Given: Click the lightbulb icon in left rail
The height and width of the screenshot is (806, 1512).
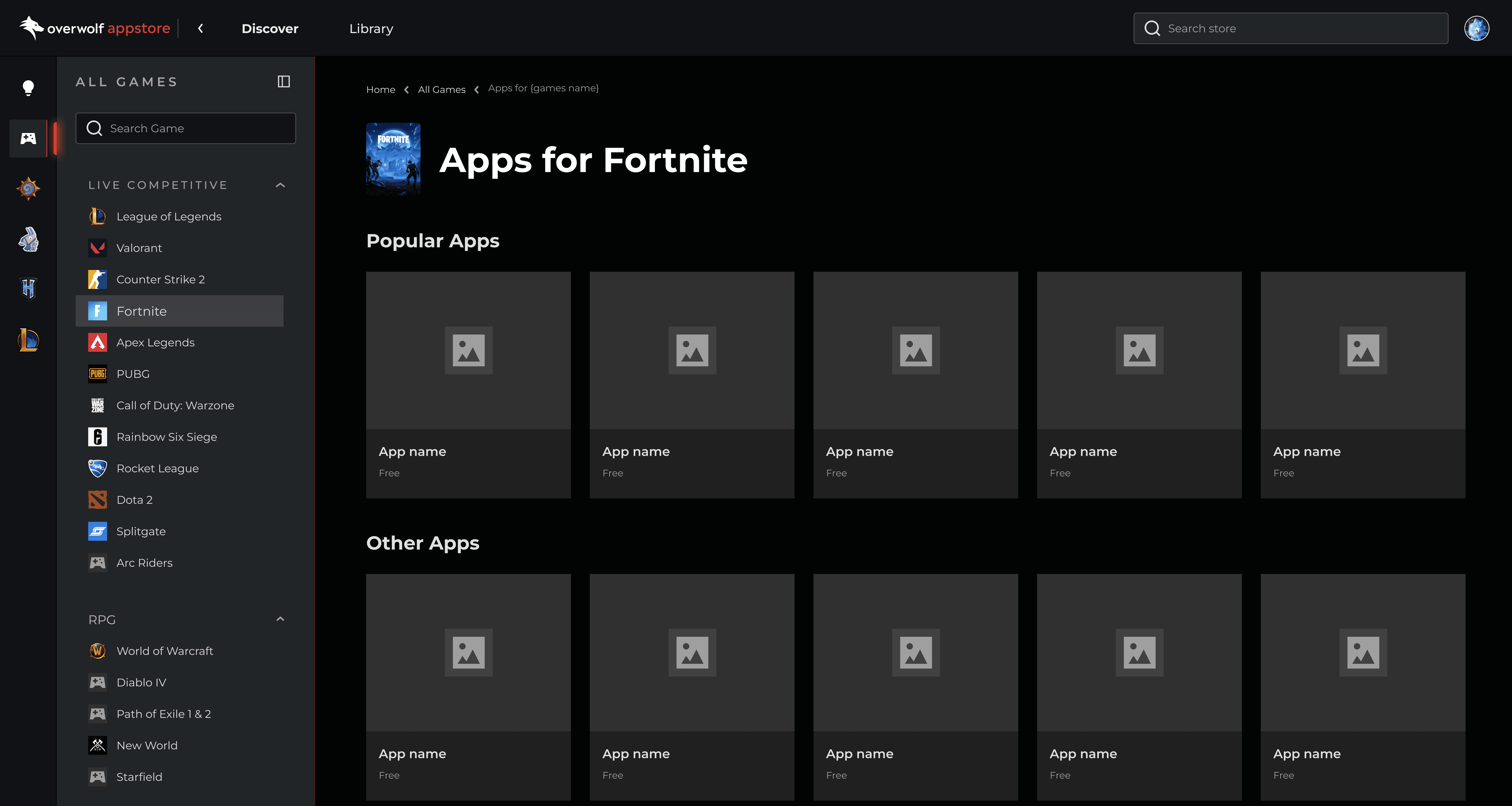Looking at the screenshot, I should point(28,88).
